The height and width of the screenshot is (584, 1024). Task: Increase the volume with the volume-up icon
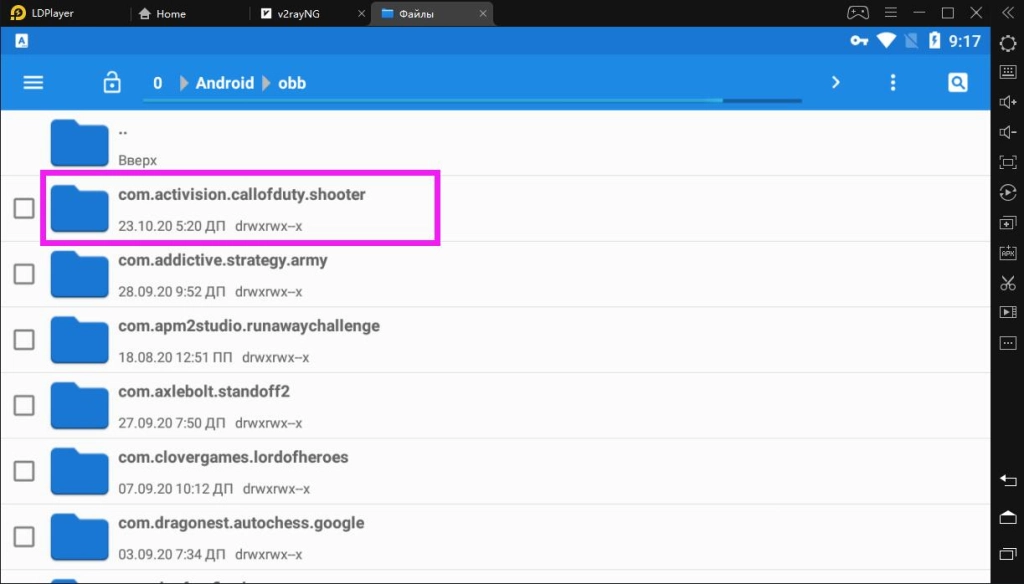[1008, 101]
